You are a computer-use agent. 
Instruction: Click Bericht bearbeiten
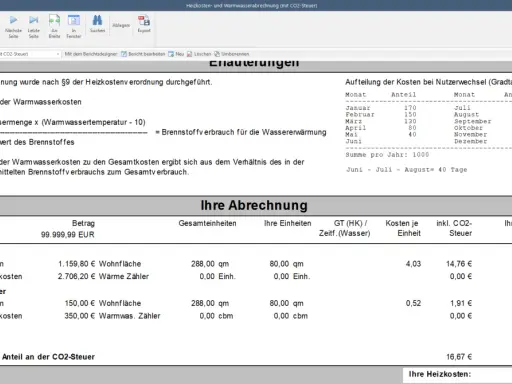click(x=143, y=54)
